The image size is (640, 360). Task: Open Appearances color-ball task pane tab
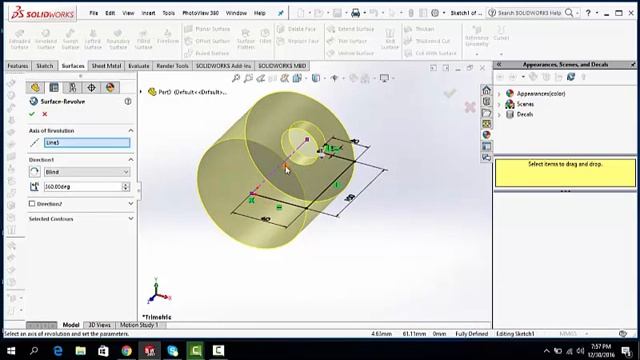(x=486, y=135)
